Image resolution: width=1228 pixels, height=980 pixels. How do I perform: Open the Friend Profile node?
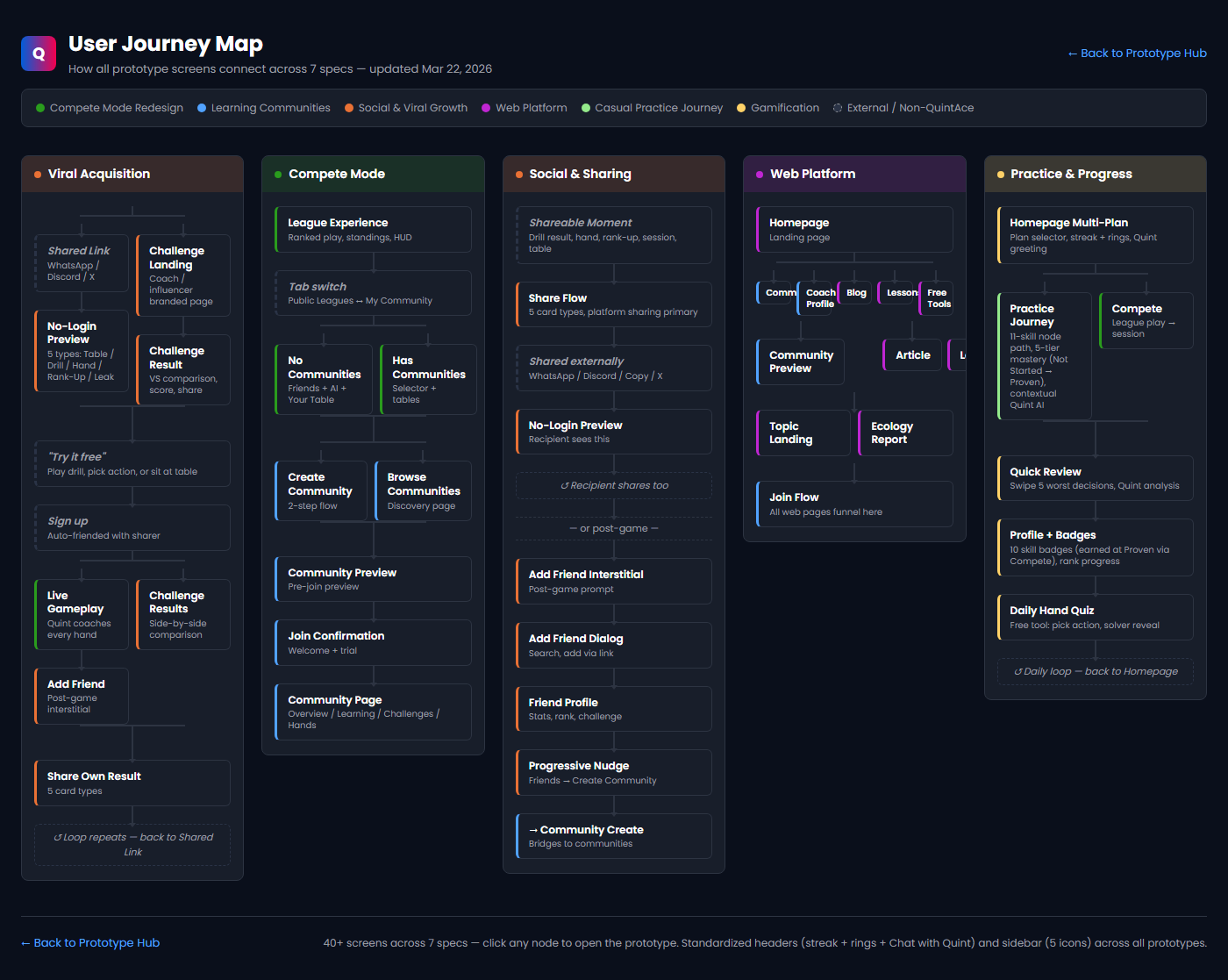point(613,708)
